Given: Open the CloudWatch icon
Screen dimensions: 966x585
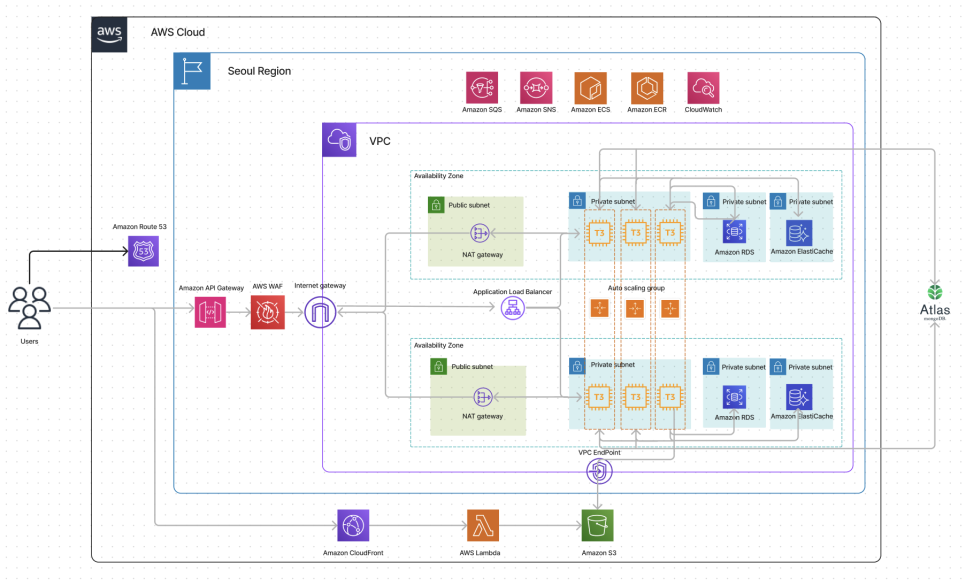Looking at the screenshot, I should [x=703, y=87].
